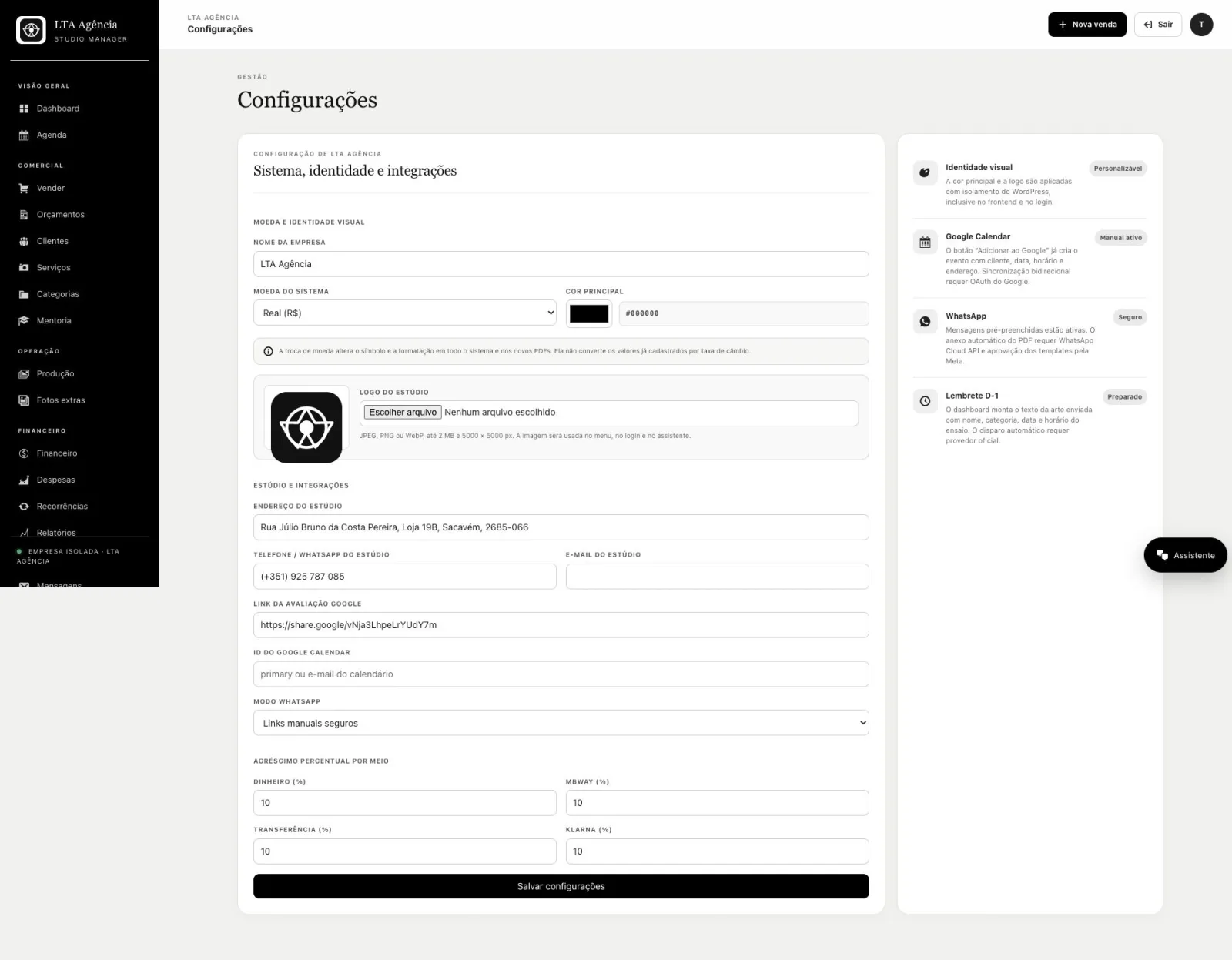Image resolution: width=1232 pixels, height=960 pixels.
Task: Click the Mentoria graduation cap icon
Action: point(24,321)
